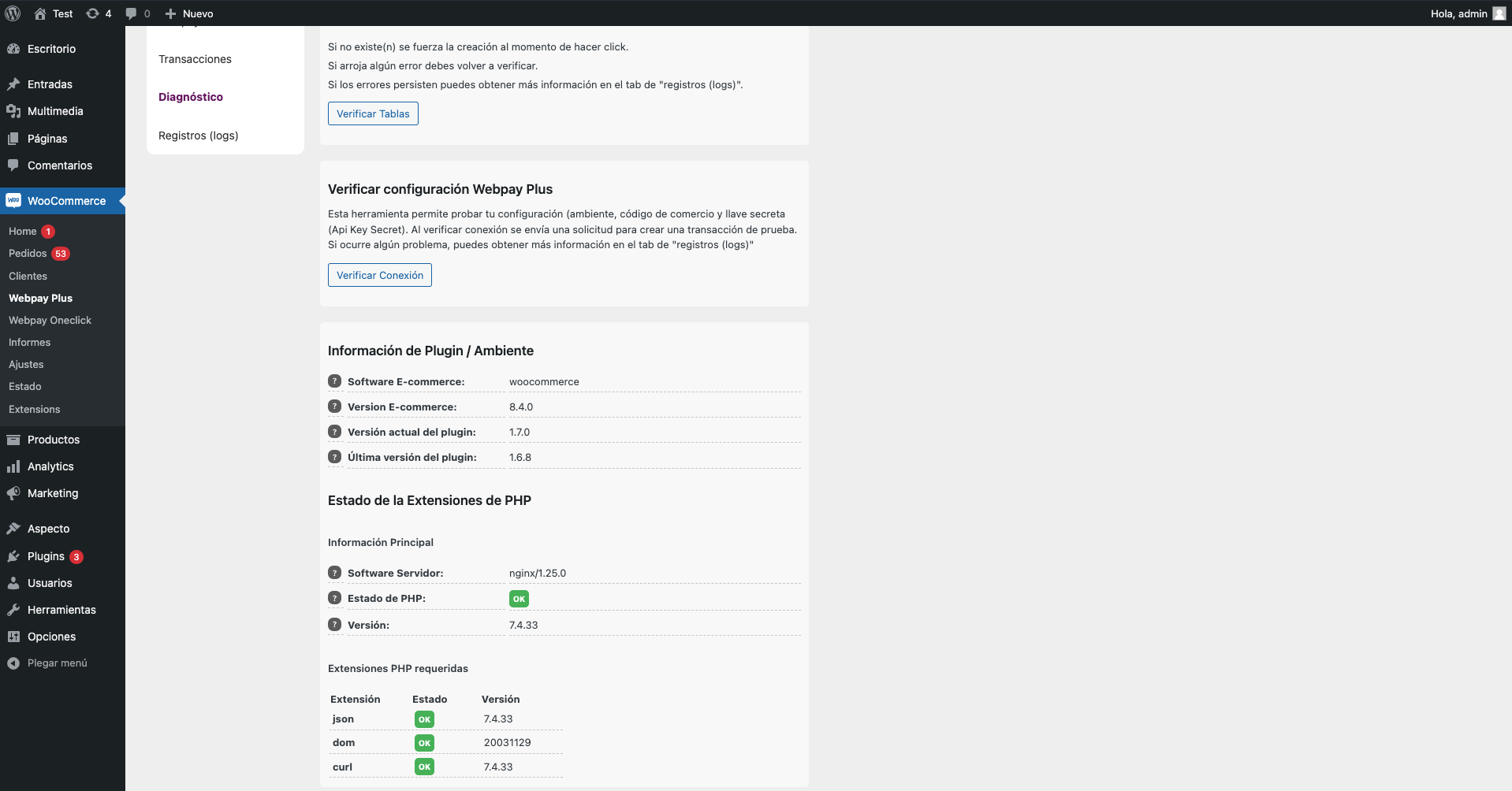Screen dimensions: 1512x791
Task: Click the Aspecto paintbrush icon
Action: [13, 529]
